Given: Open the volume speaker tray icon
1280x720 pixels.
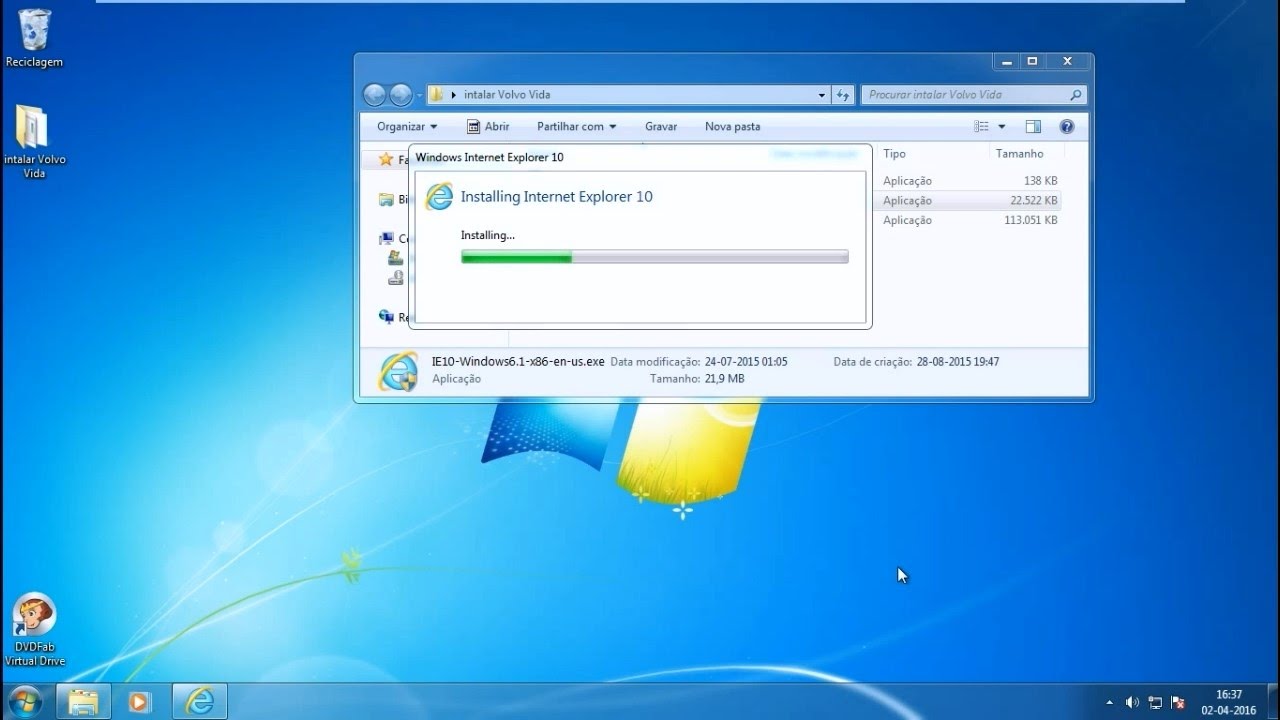Looking at the screenshot, I should tap(1132, 702).
